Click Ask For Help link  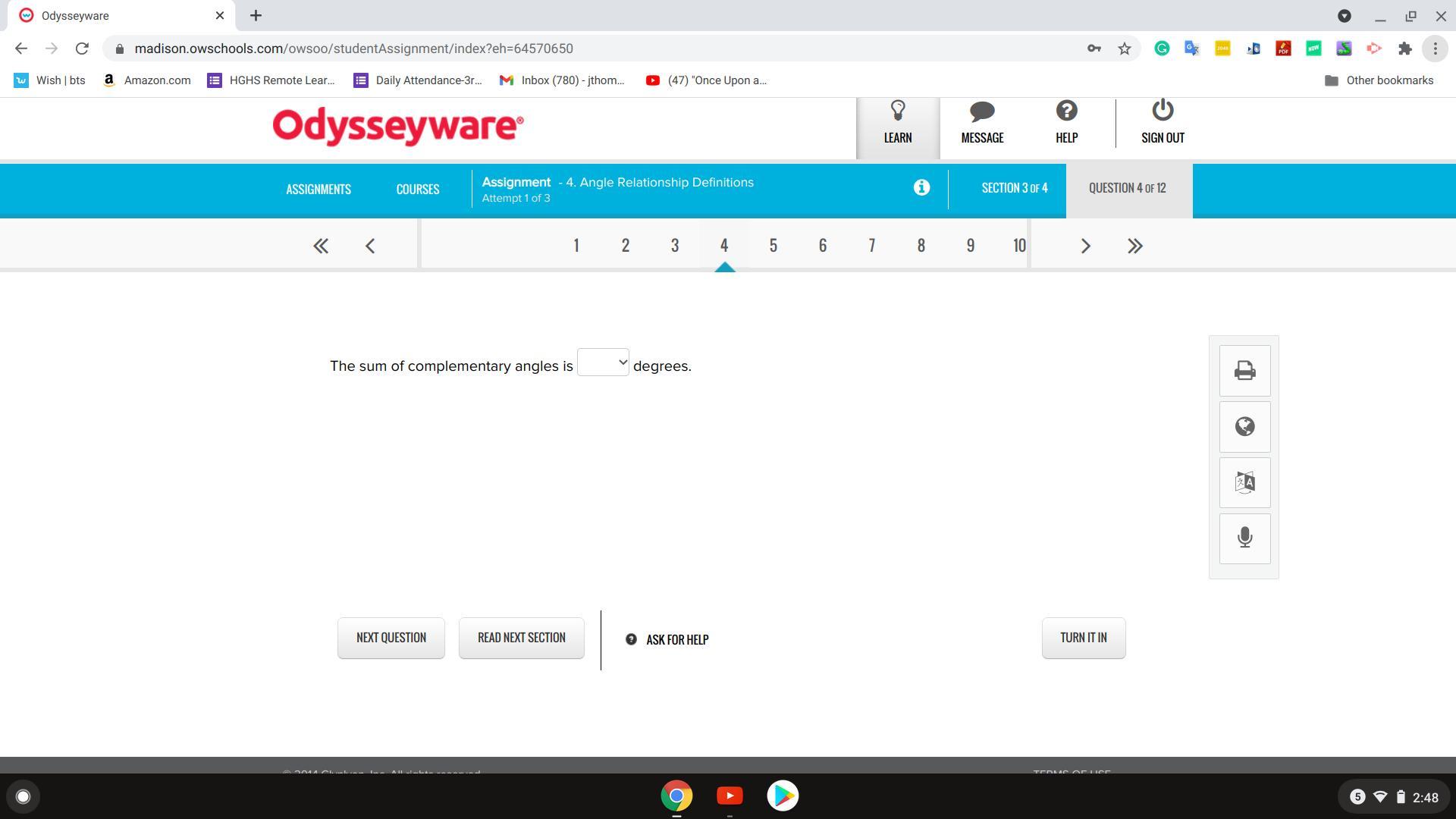point(667,639)
